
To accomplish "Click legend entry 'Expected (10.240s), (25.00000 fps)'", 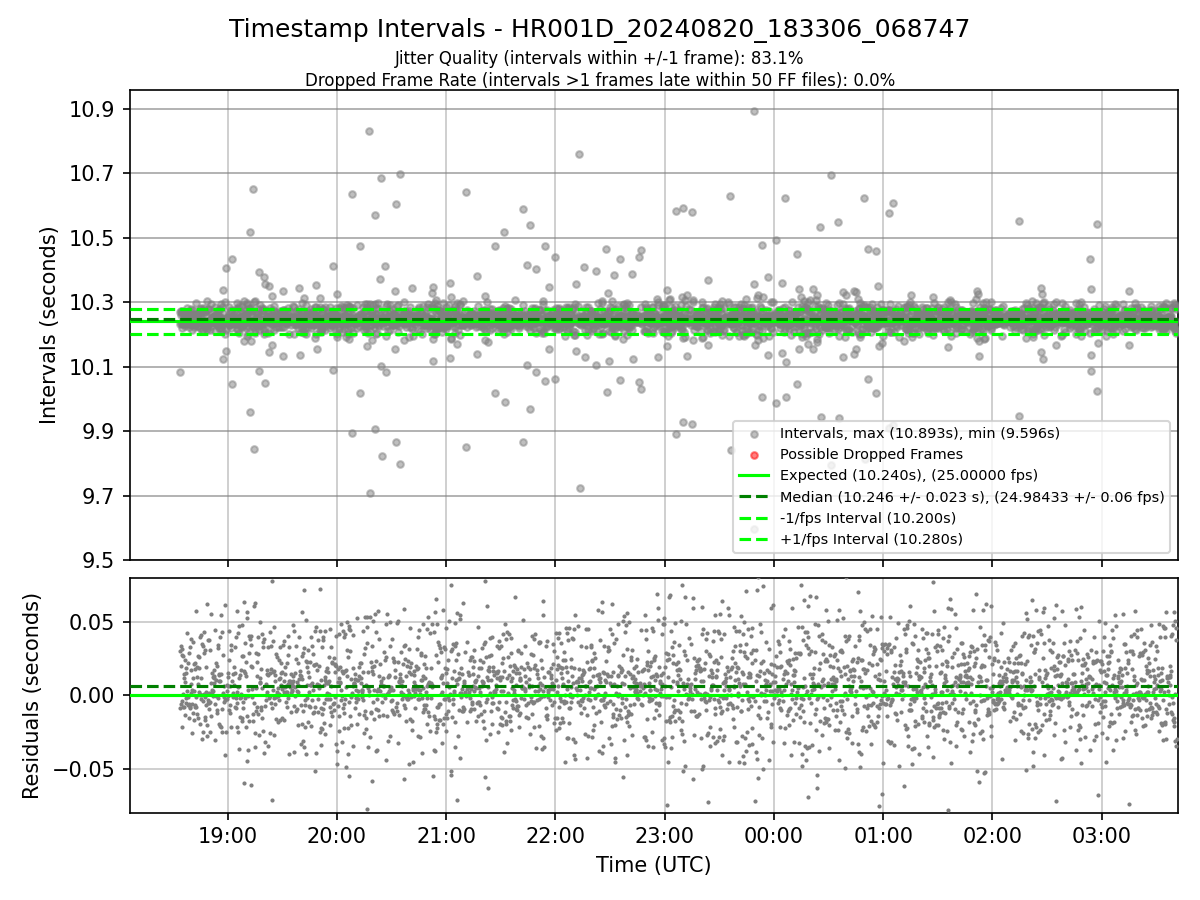I will coord(908,475).
